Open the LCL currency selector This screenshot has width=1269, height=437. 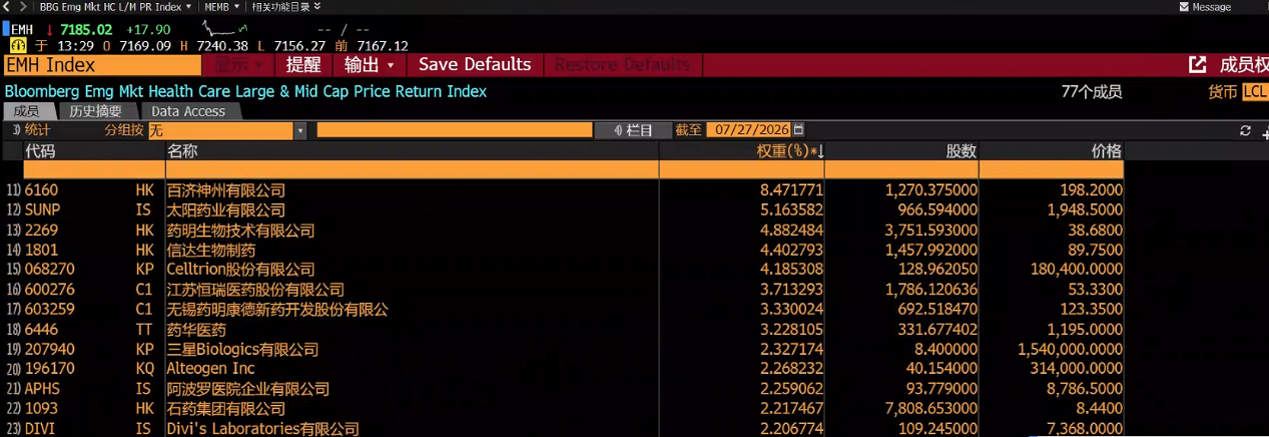pos(1254,92)
